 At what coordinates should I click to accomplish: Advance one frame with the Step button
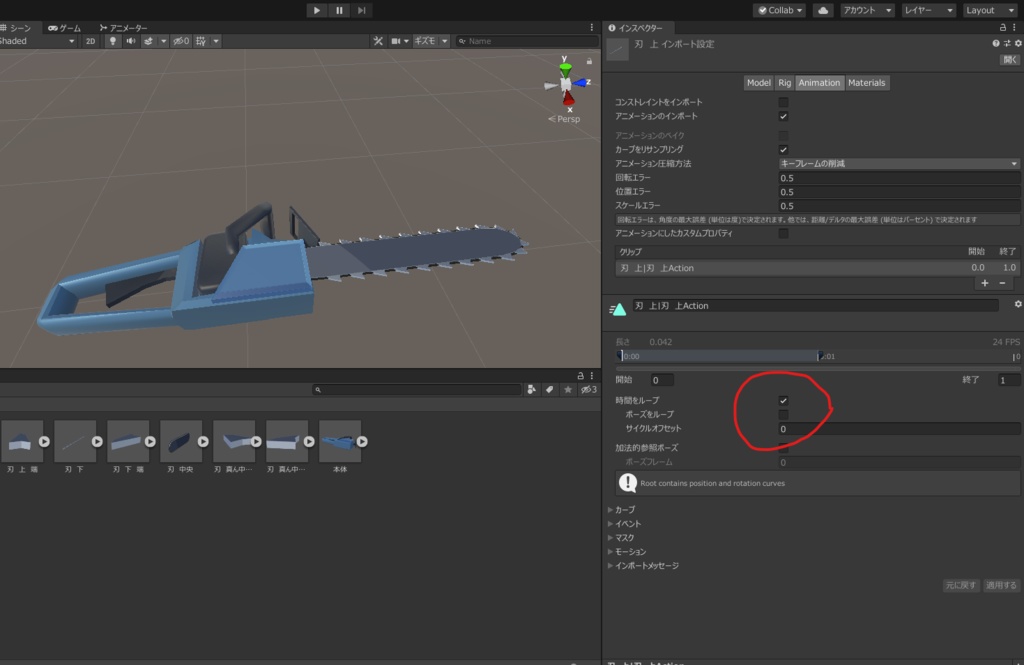tap(361, 10)
